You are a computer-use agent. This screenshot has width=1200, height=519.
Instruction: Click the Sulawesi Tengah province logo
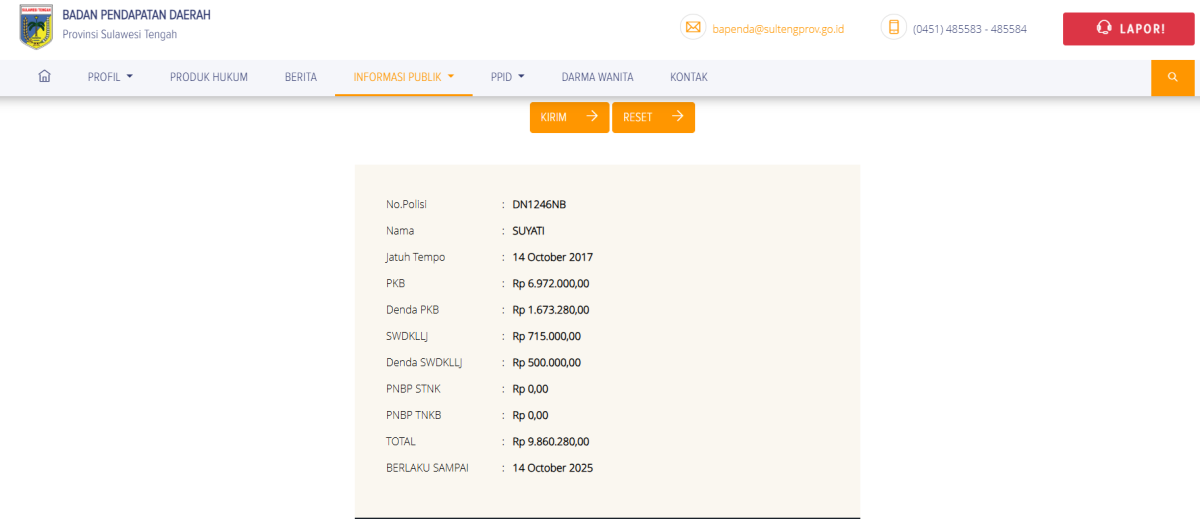click(x=36, y=27)
